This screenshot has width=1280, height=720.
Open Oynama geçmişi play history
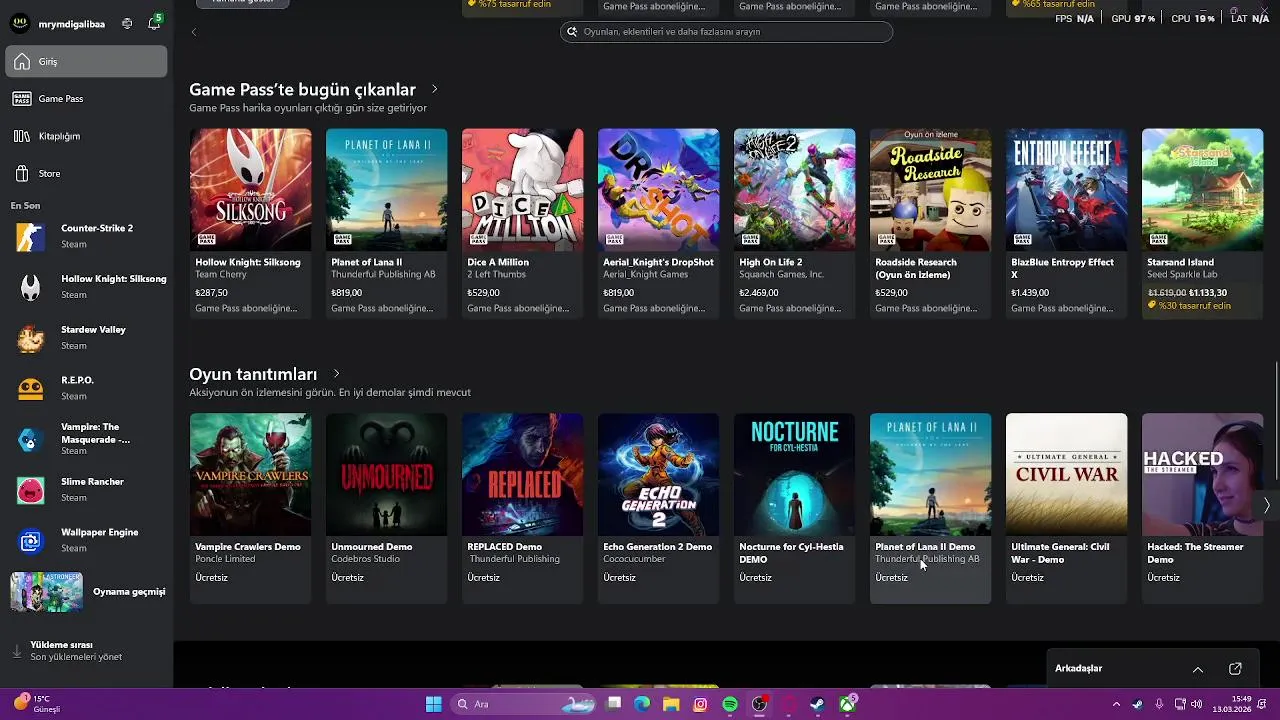pos(87,592)
